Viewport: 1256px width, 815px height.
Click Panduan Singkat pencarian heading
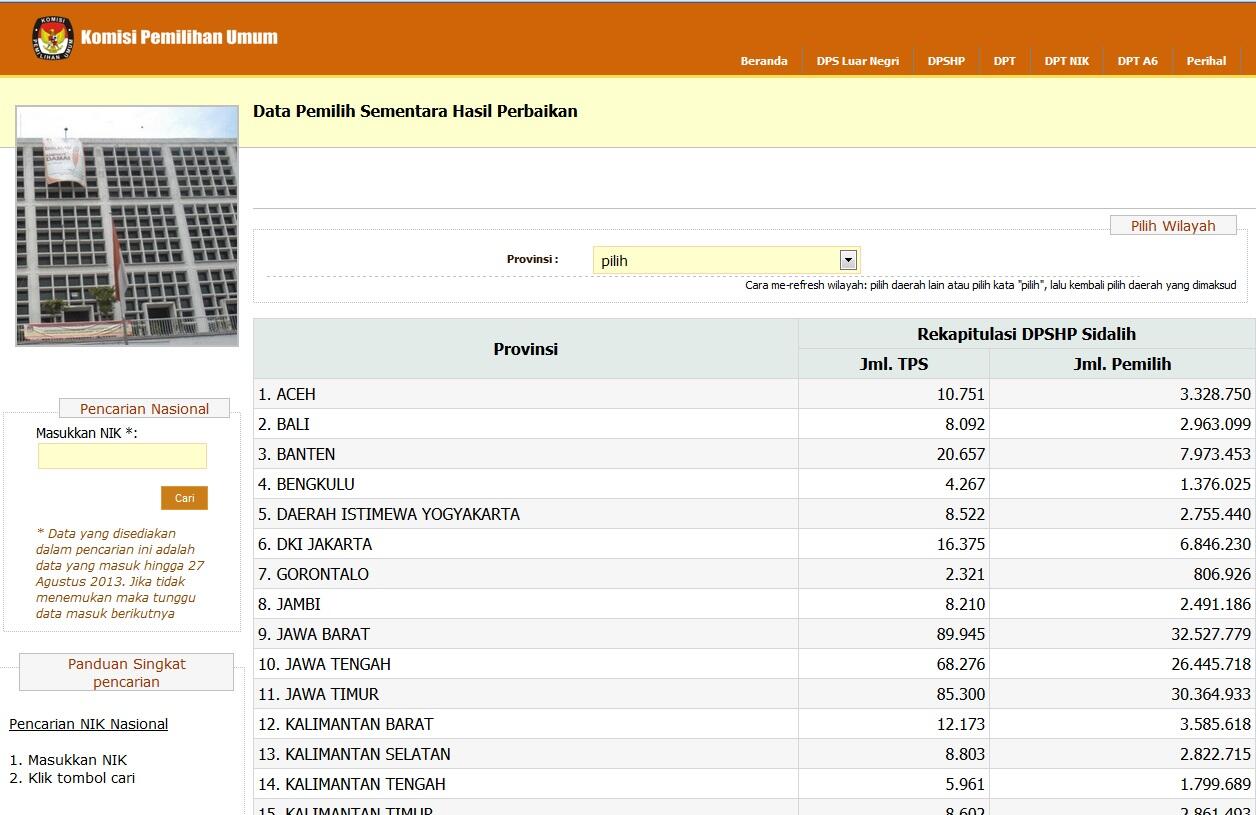pos(126,673)
